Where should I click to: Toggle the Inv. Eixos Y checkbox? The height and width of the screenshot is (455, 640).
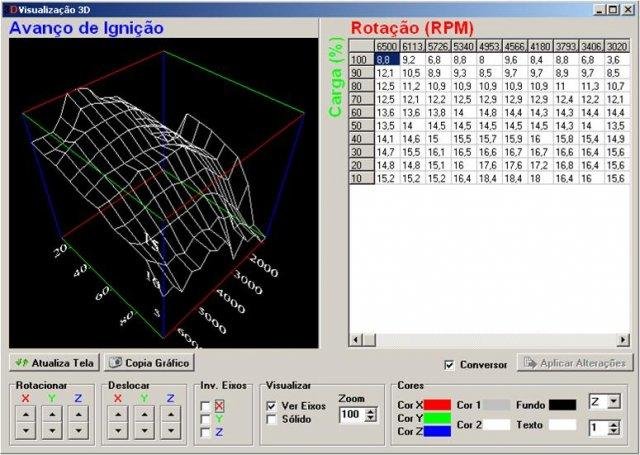pyautogui.click(x=206, y=419)
